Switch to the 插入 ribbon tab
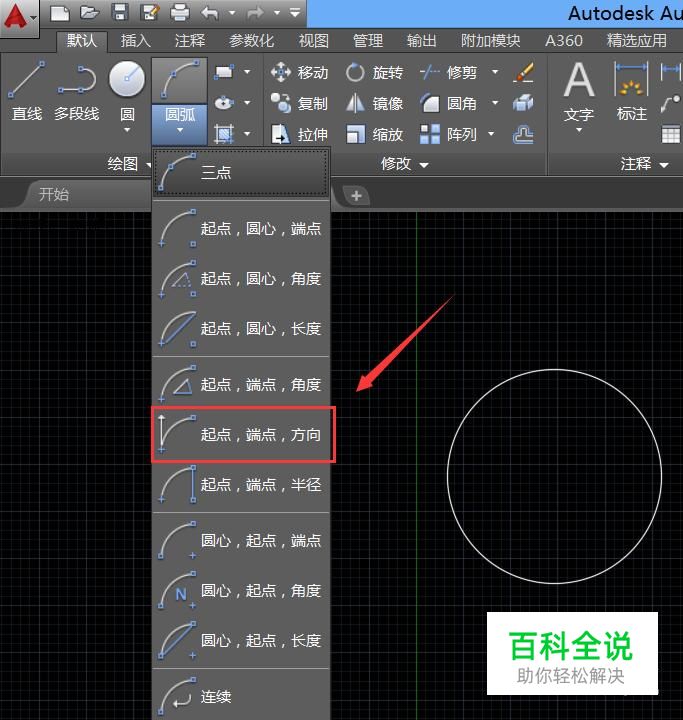Image resolution: width=683 pixels, height=720 pixels. pos(135,41)
